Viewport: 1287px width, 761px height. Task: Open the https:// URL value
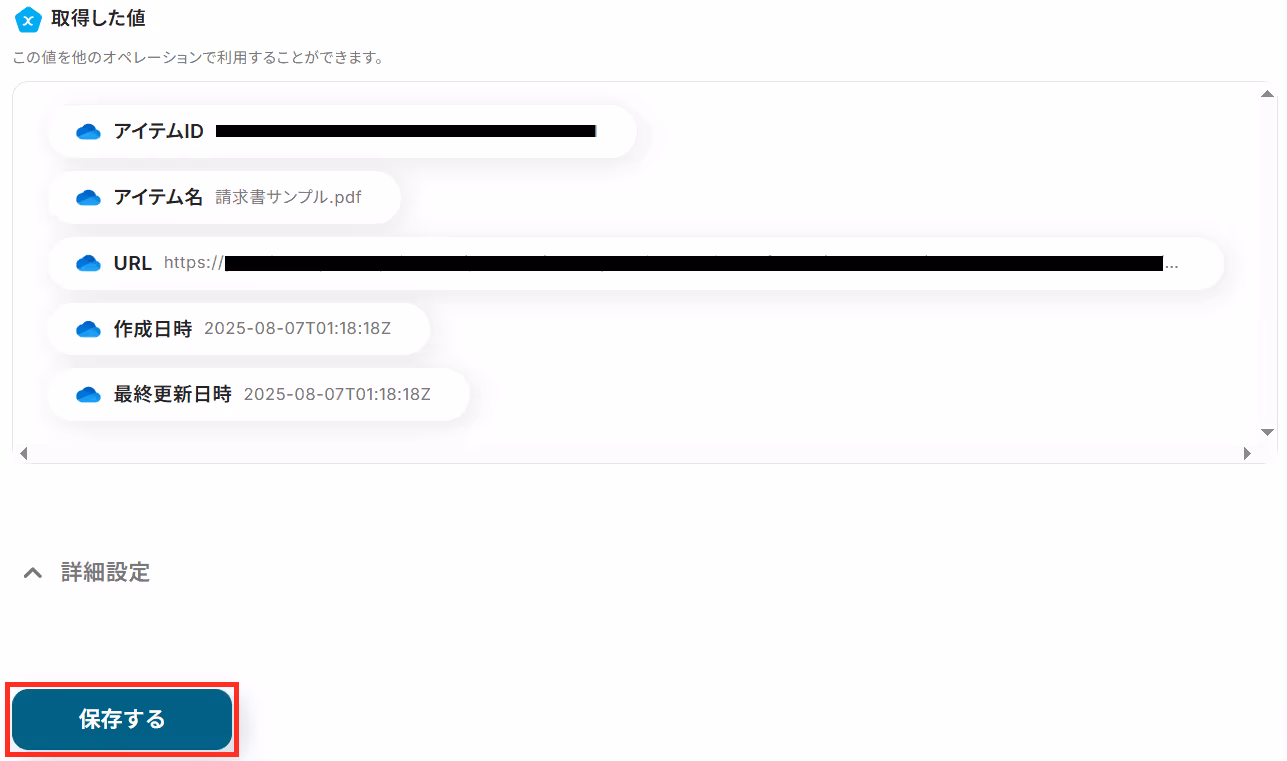click(671, 264)
